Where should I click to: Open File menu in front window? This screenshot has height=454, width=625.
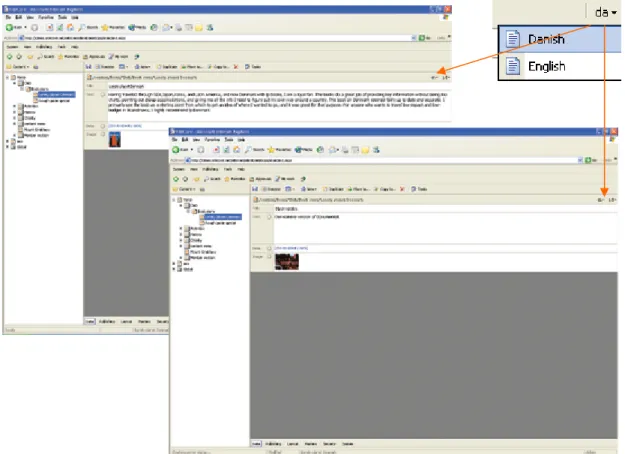[175, 140]
